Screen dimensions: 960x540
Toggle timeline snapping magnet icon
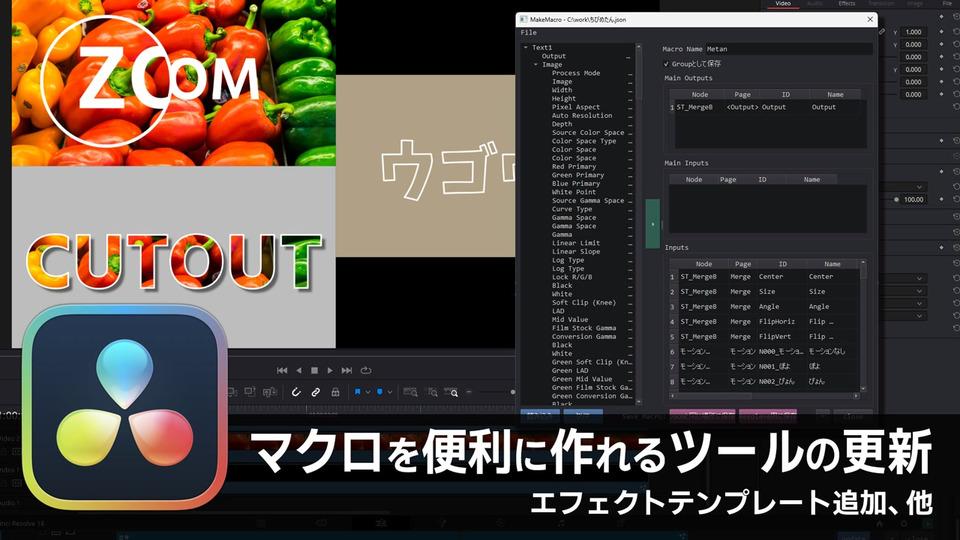pos(296,392)
